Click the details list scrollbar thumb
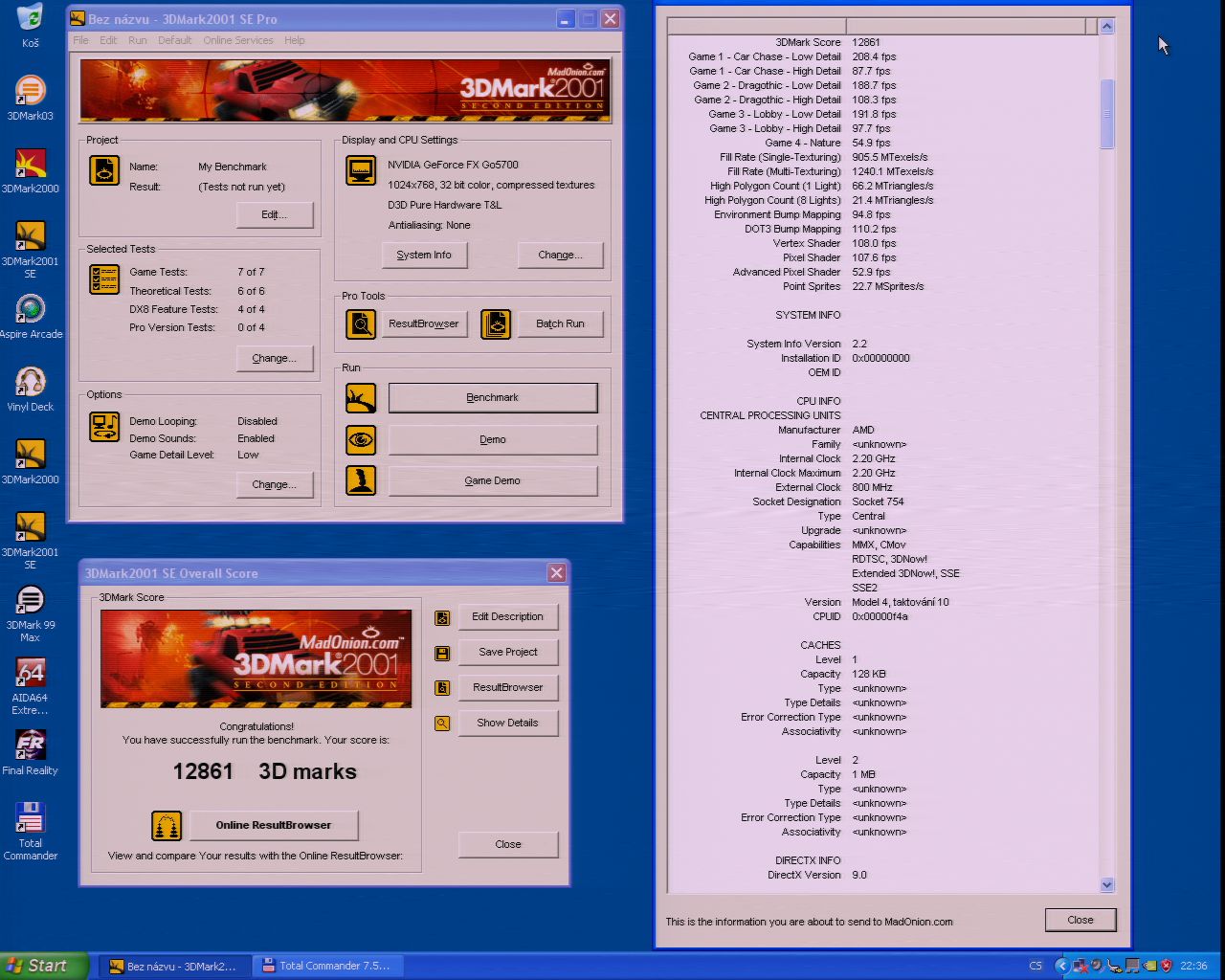This screenshot has width=1225, height=980. coord(1107,114)
